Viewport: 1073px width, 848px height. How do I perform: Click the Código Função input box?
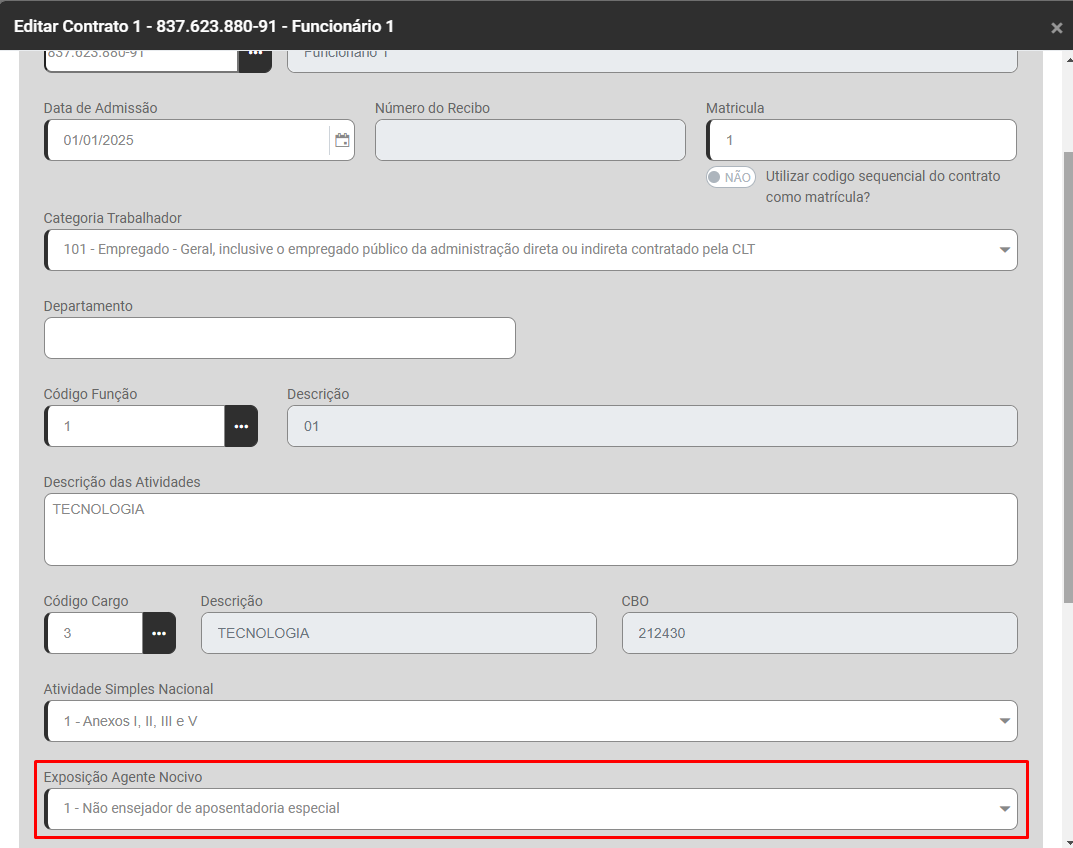[x=135, y=426]
